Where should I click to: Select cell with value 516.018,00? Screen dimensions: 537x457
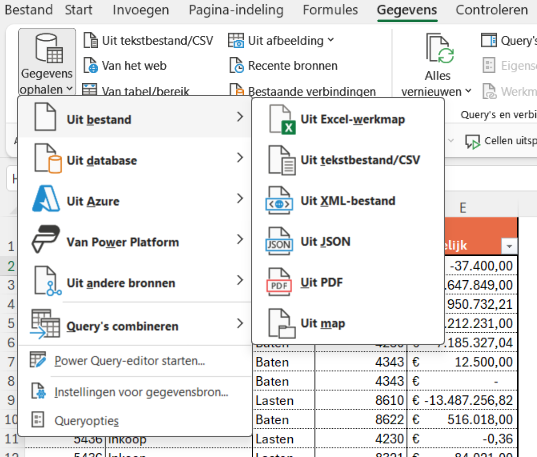point(462,420)
